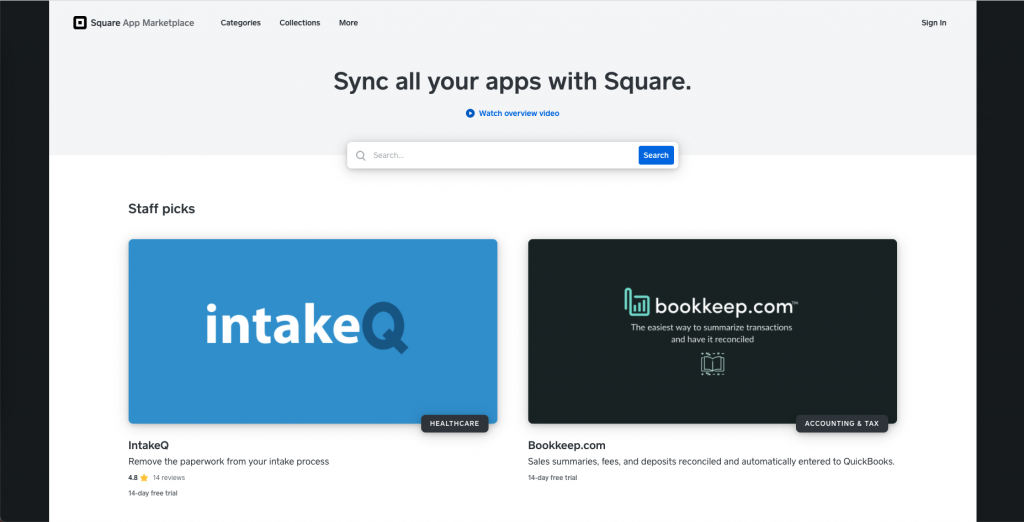Click the 'Sales summaries, fees, and deposits' description
The image size is (1024, 522).
pos(711,461)
